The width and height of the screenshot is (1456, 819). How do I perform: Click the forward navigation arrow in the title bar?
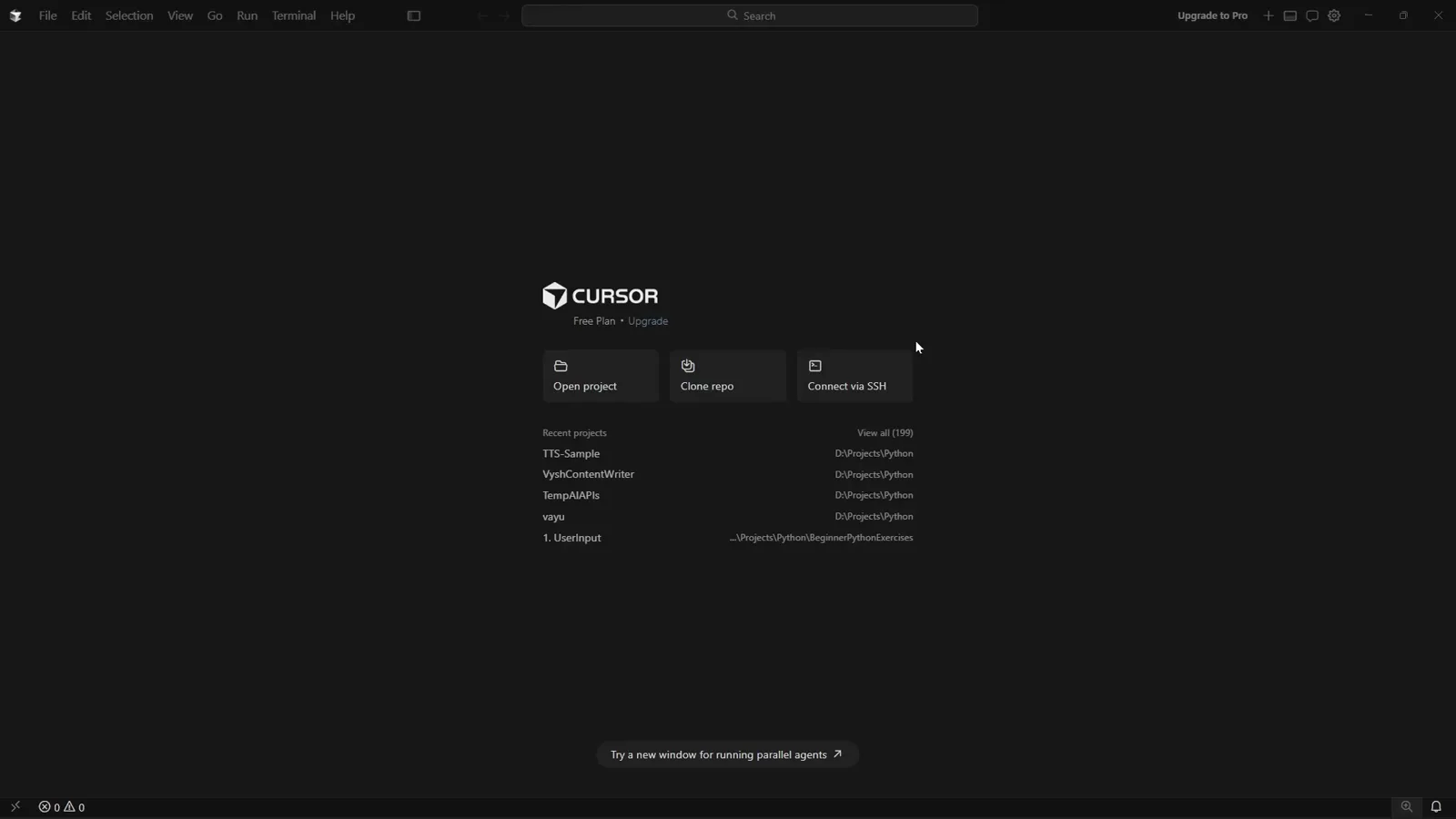coord(505,15)
